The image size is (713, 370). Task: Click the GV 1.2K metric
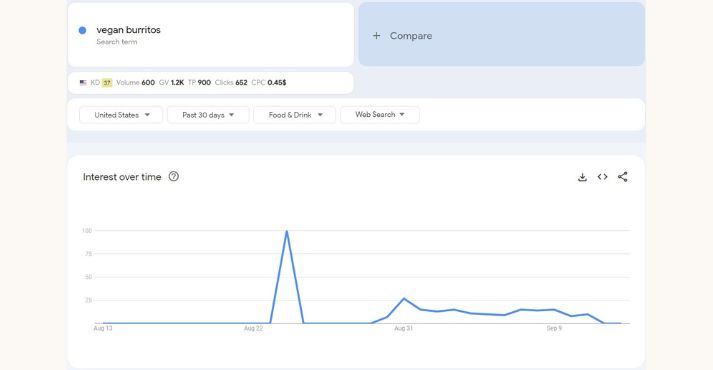[171, 83]
